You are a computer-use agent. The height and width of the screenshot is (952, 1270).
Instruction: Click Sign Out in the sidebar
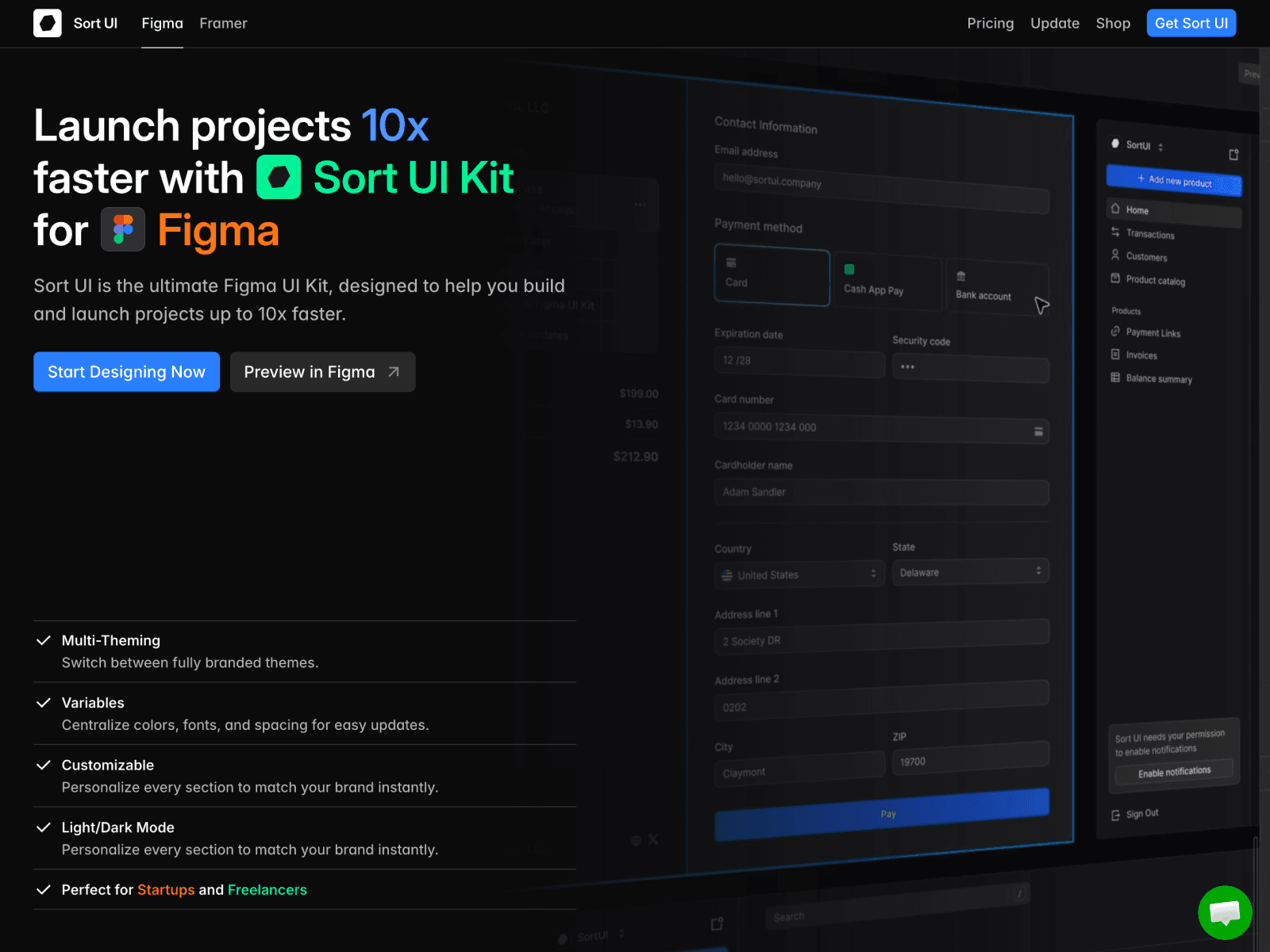coord(1141,814)
